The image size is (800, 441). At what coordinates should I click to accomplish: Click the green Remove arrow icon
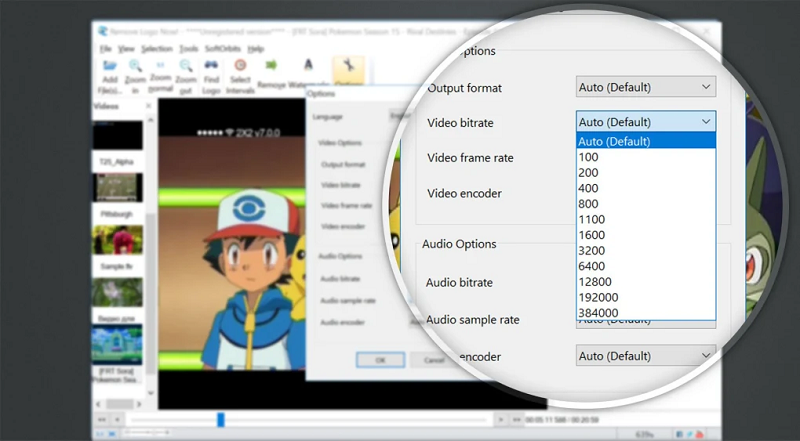pos(271,65)
